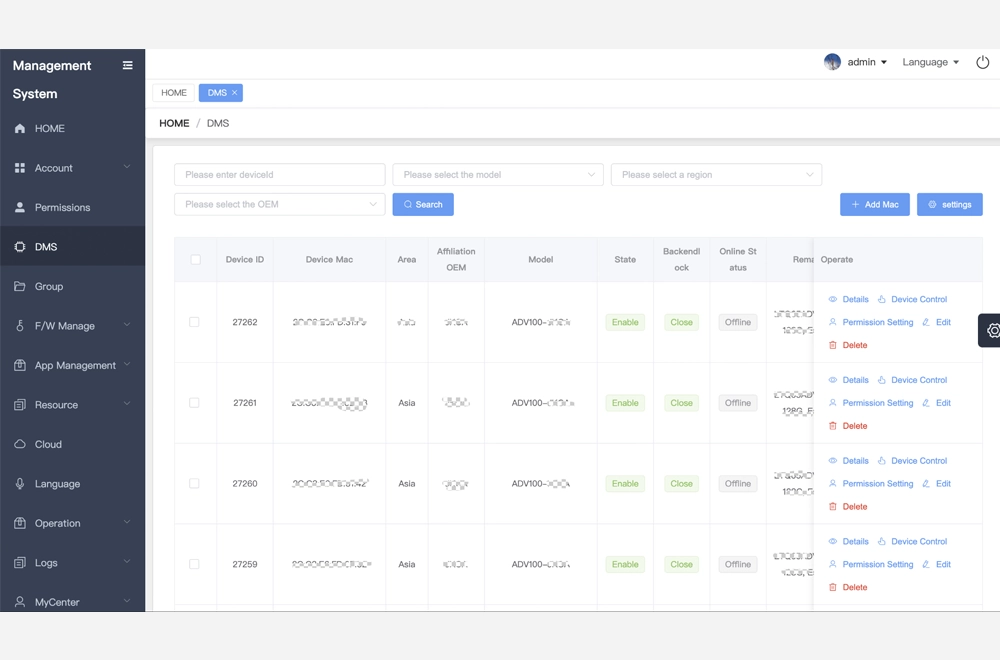Switch to the HOME tab
This screenshot has height=660, width=1000.
(x=173, y=92)
